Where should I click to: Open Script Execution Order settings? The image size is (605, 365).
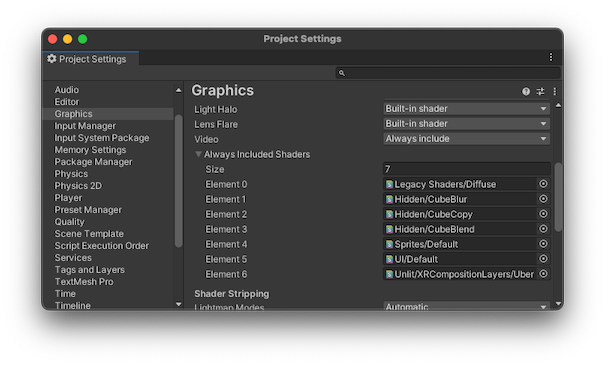pos(101,246)
